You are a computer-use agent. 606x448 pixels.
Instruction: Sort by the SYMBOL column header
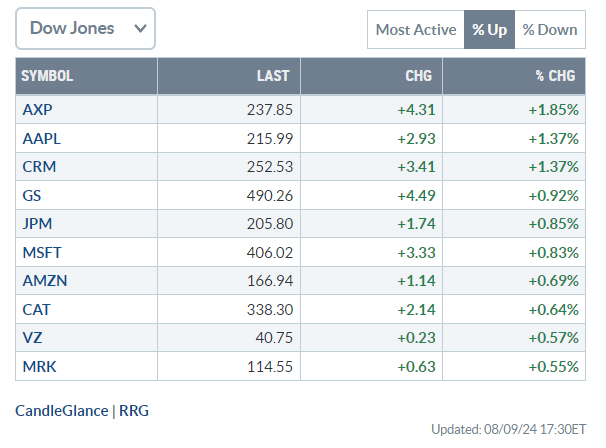point(47,76)
